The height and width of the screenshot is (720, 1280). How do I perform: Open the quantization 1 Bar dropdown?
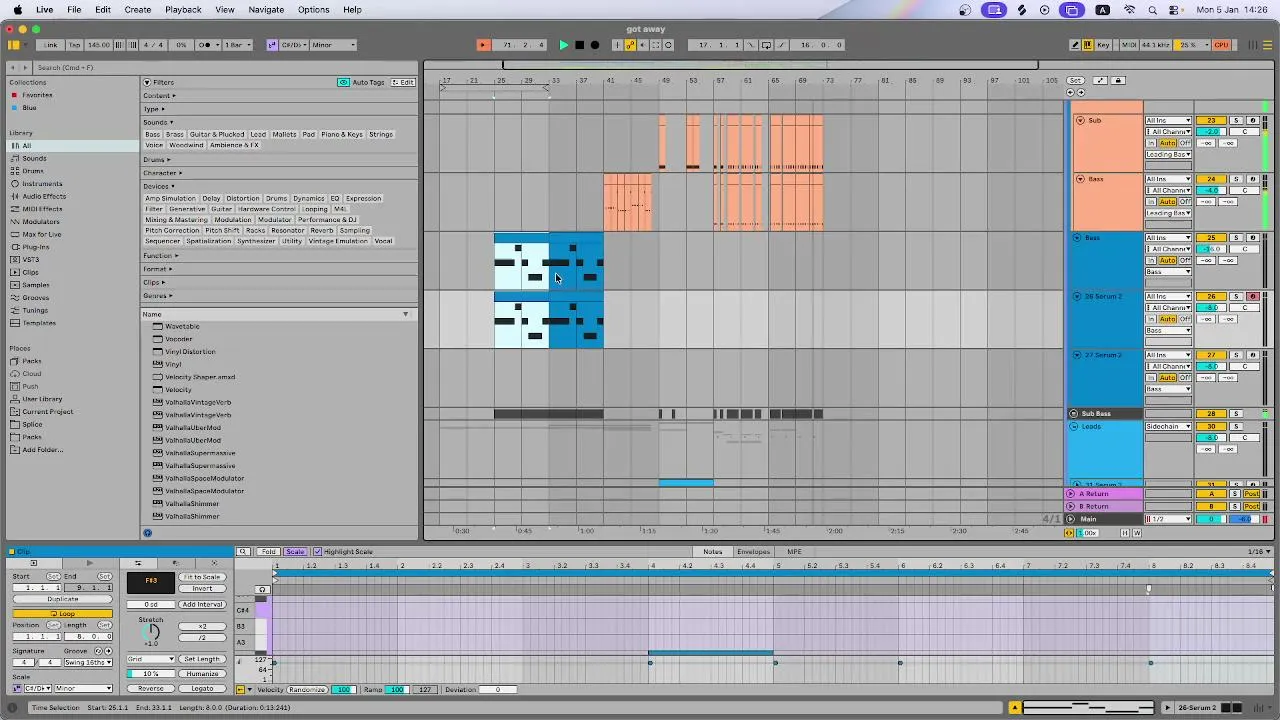(x=236, y=45)
